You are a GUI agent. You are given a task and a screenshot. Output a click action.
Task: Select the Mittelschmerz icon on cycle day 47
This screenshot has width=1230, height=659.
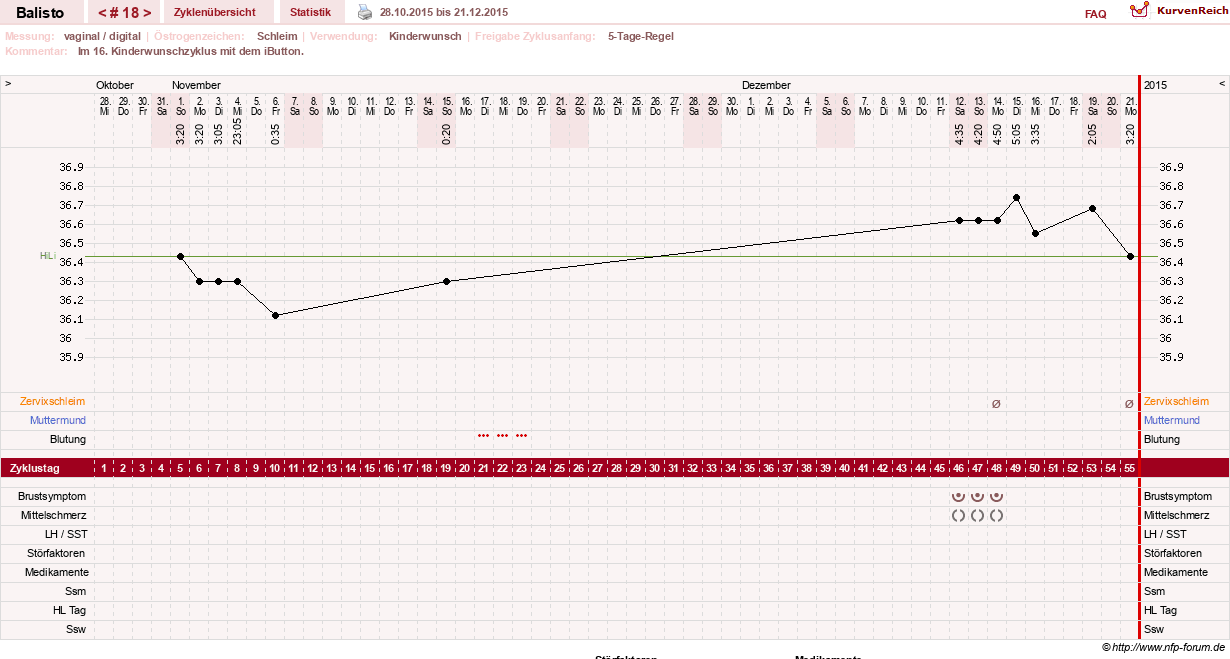coord(977,515)
